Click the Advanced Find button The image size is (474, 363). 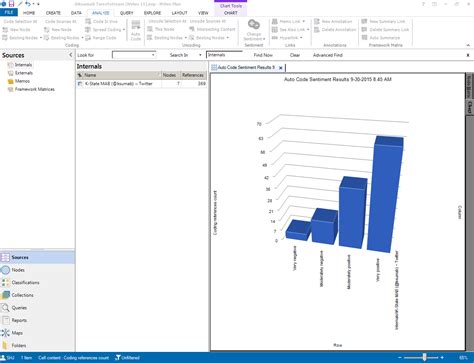328,55
